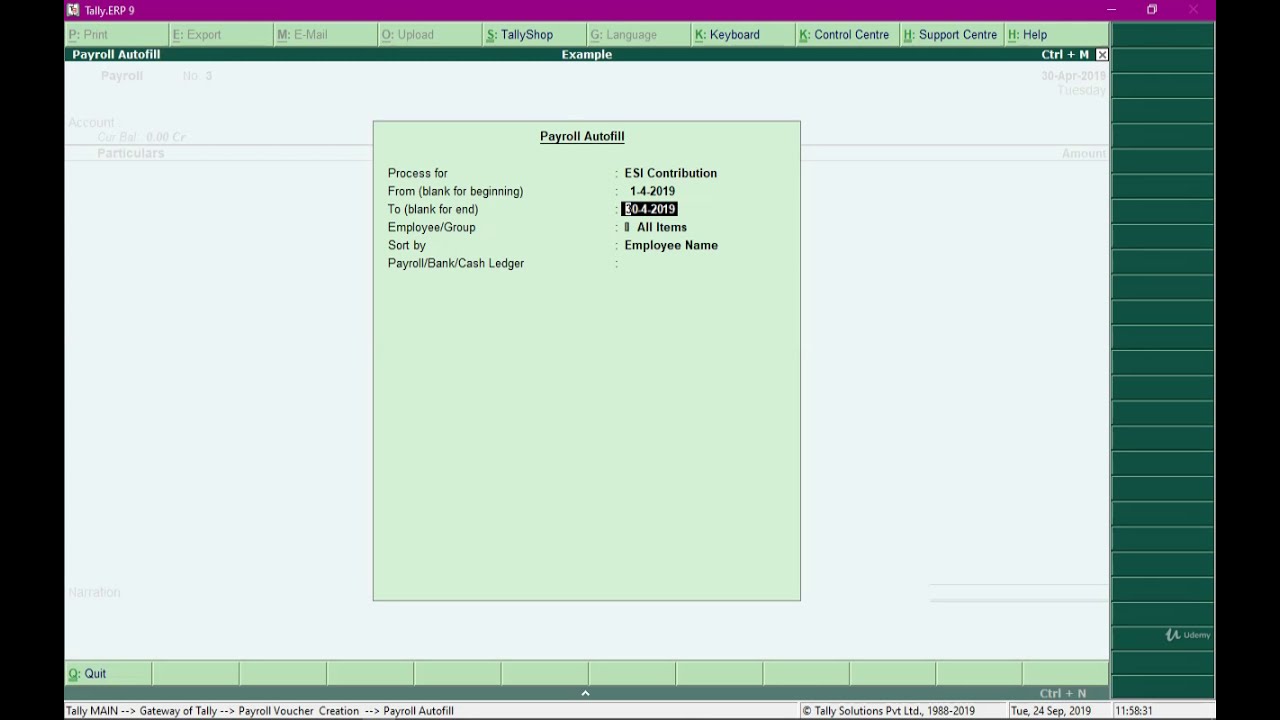
Task: Open the Control Centre
Action: click(x=845, y=35)
